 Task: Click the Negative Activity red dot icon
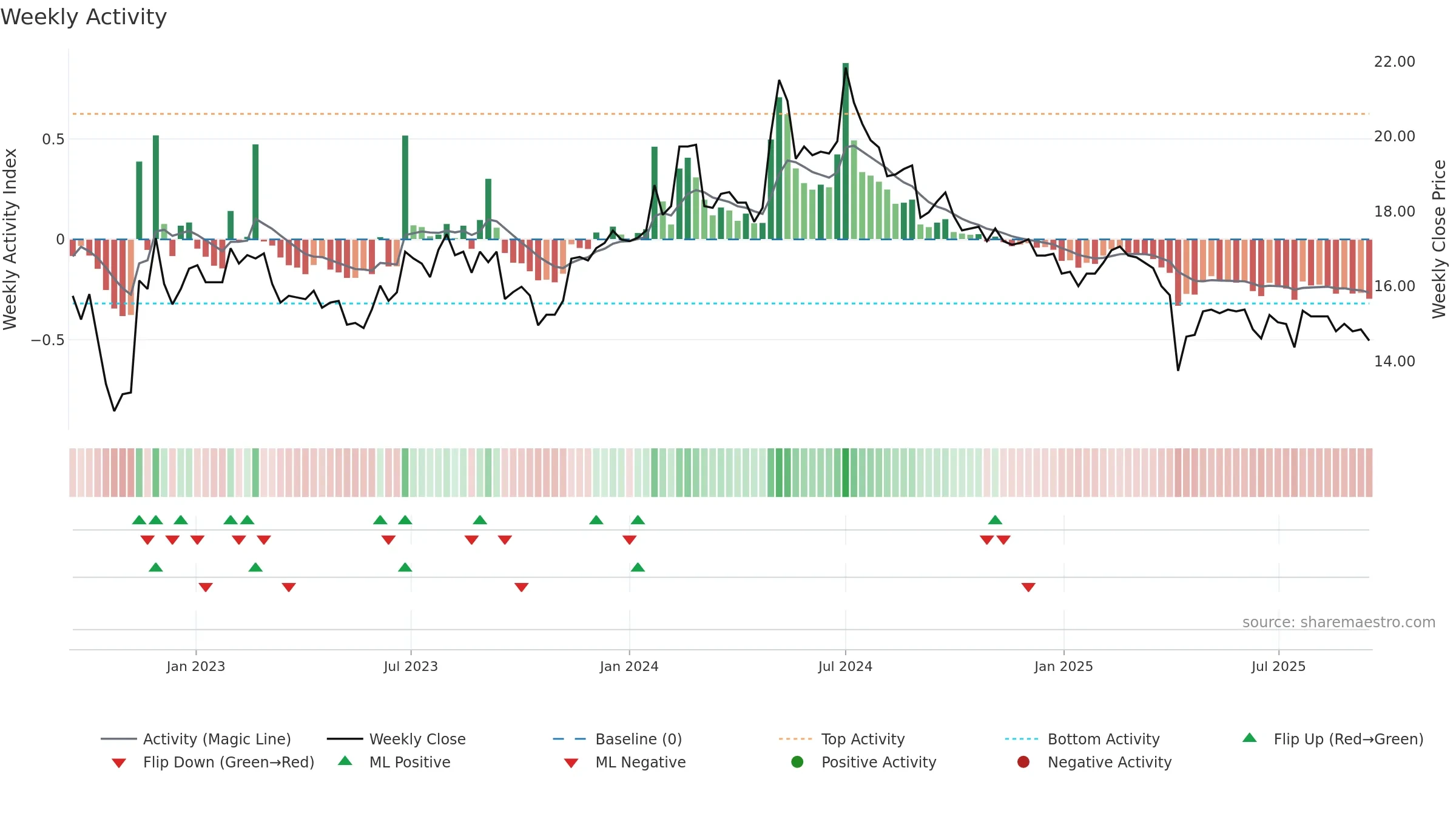point(1023,762)
